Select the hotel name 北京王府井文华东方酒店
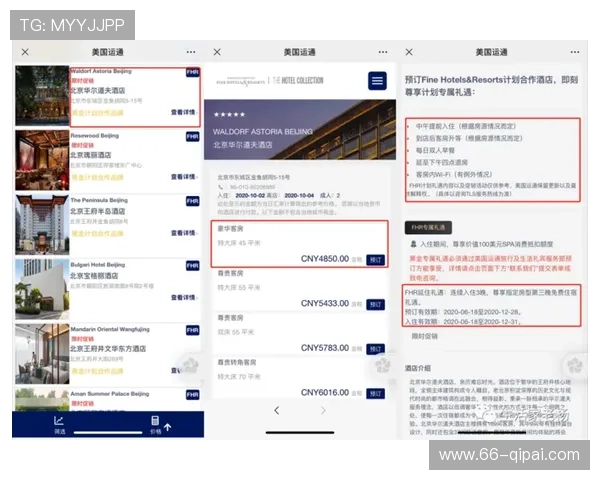600x480 pixels. point(108,349)
